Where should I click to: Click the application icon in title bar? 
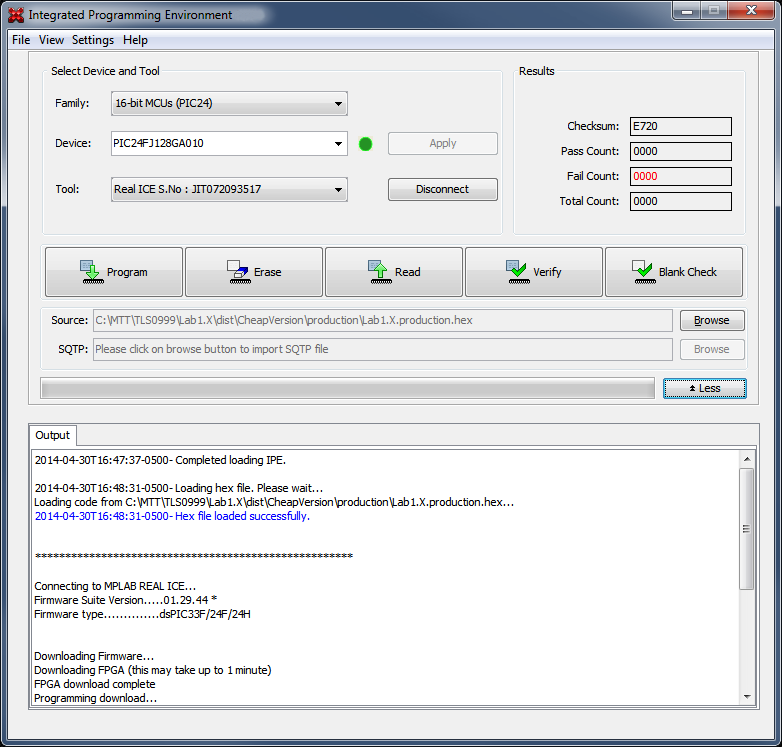16,15
